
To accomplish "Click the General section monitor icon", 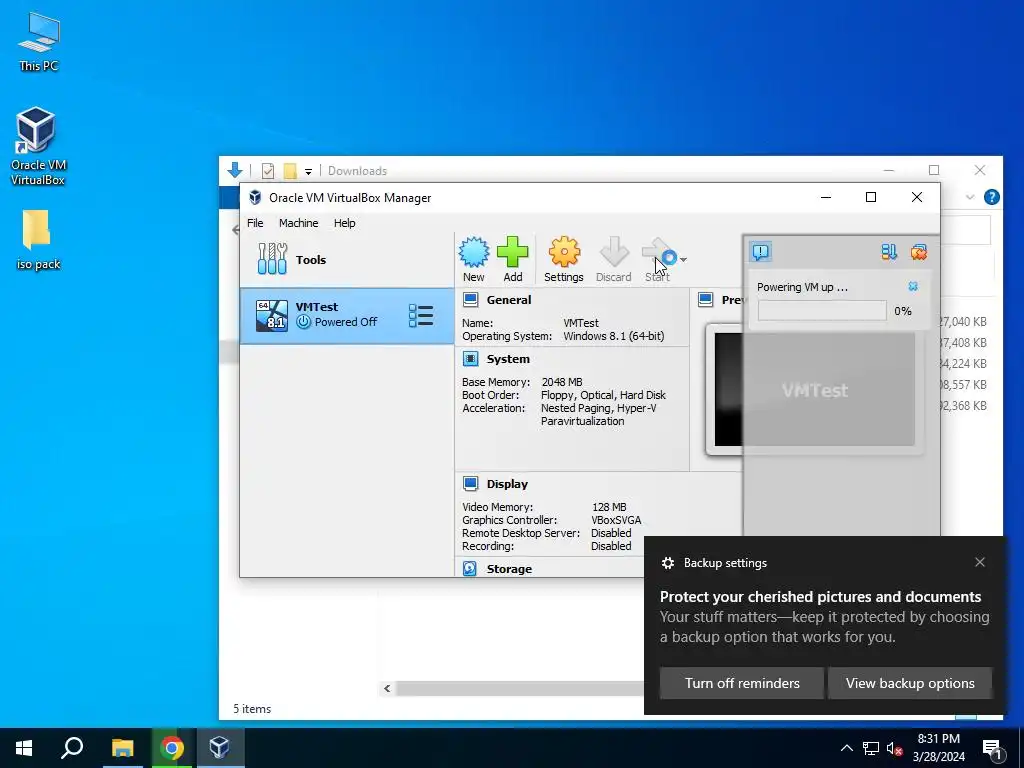I will [470, 300].
